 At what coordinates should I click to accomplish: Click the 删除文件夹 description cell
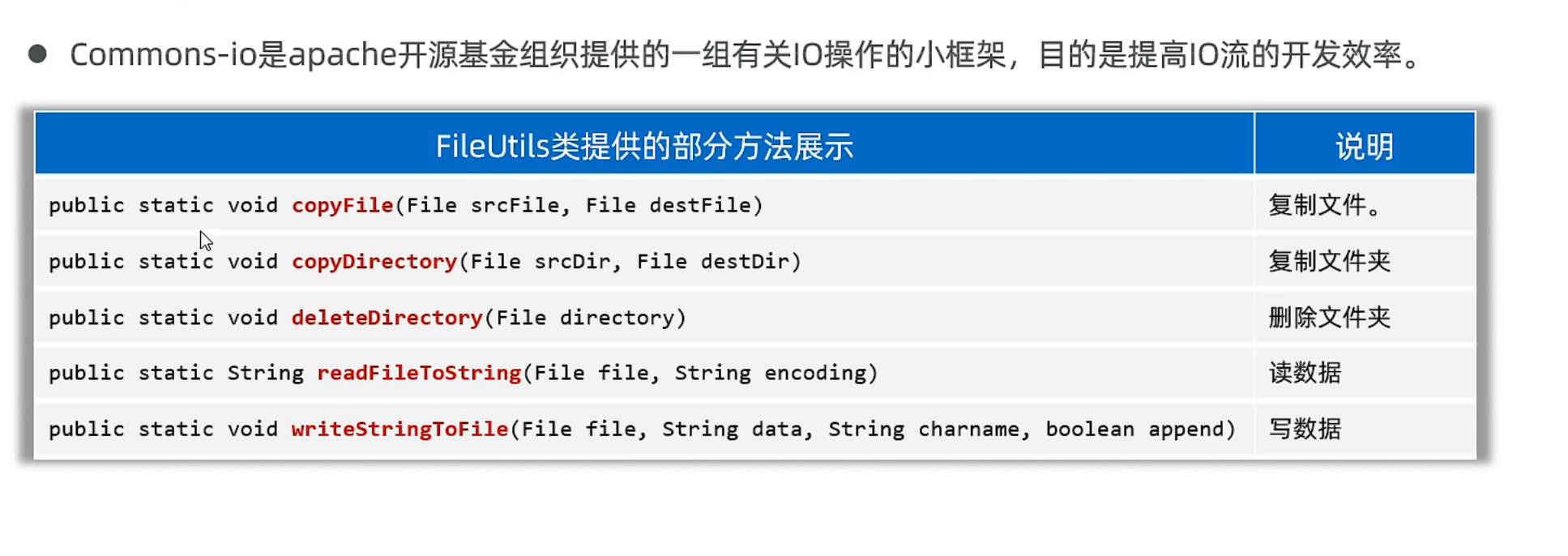pyautogui.click(x=1329, y=317)
